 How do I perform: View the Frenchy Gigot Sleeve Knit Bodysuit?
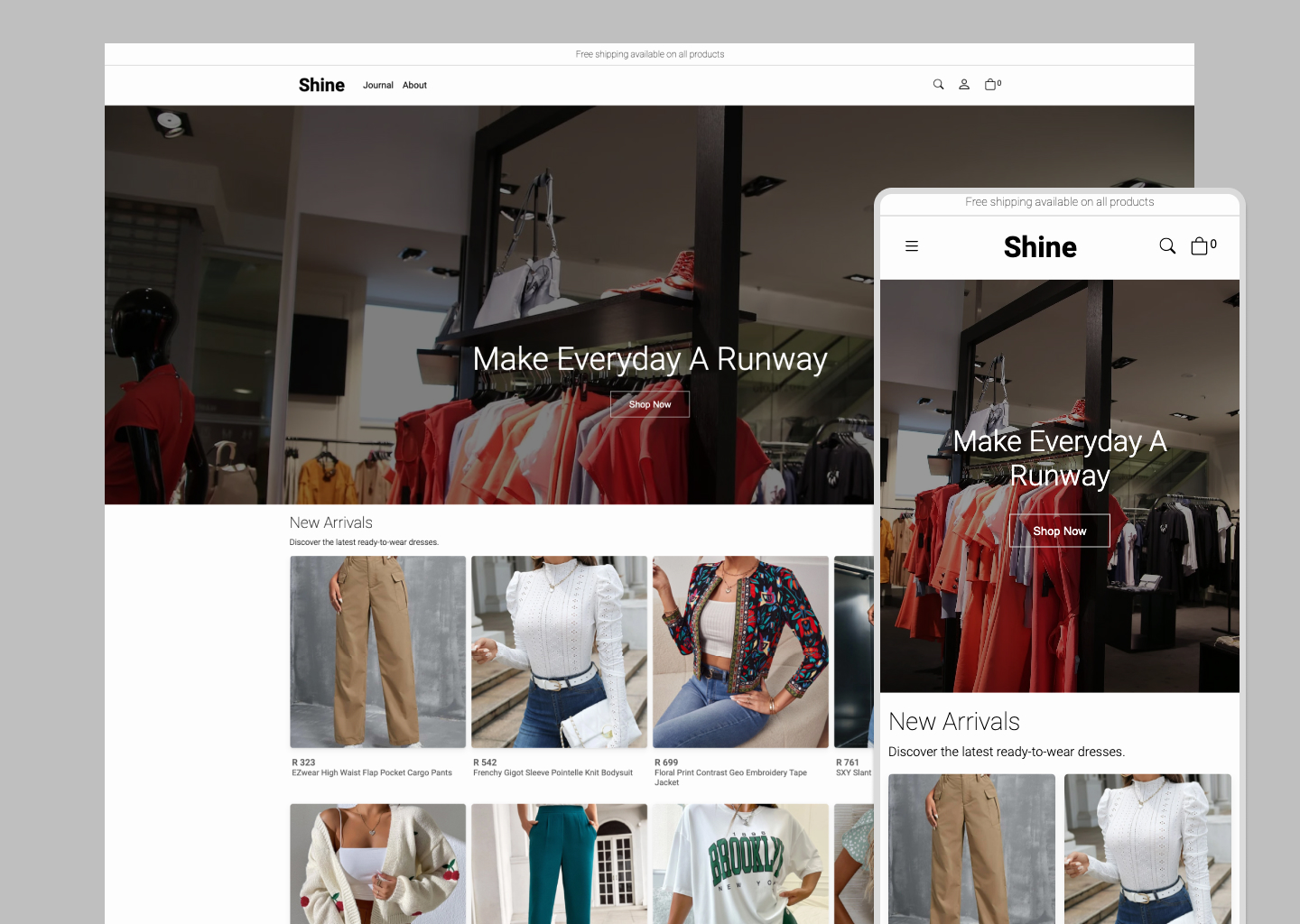coord(558,651)
